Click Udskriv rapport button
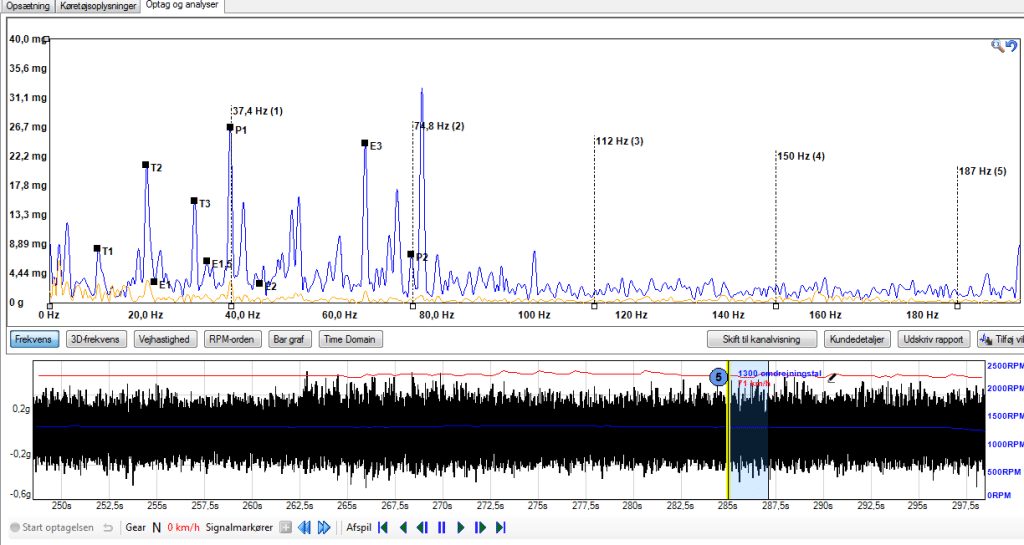1024x545 pixels. (x=933, y=339)
